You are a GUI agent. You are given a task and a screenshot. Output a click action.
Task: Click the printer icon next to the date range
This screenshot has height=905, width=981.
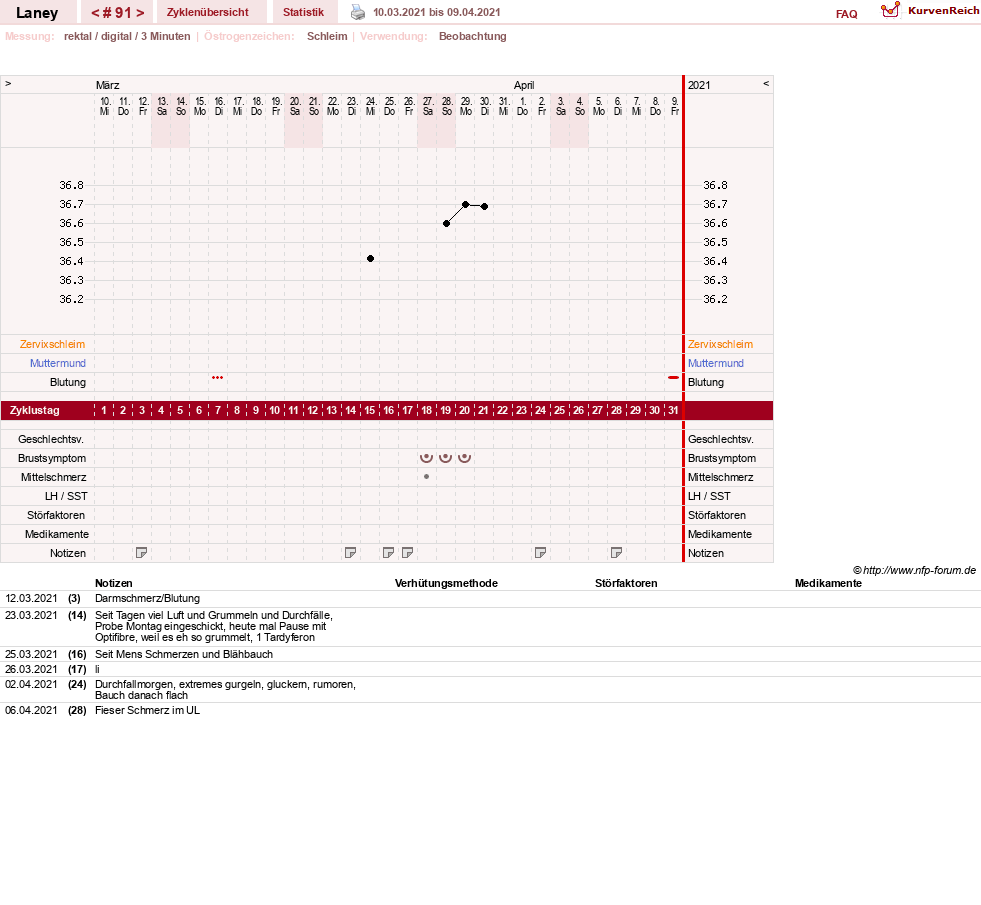pyautogui.click(x=358, y=12)
